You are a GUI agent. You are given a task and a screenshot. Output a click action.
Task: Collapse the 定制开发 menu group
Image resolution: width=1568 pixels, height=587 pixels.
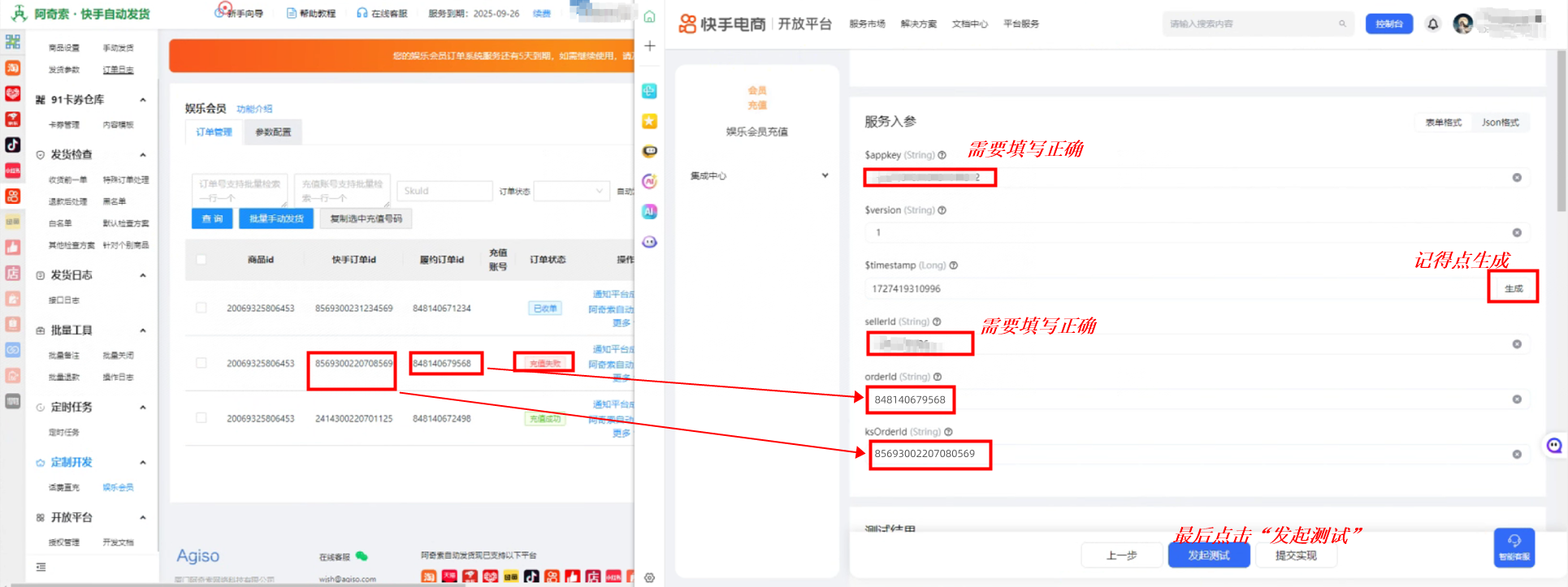click(x=143, y=463)
